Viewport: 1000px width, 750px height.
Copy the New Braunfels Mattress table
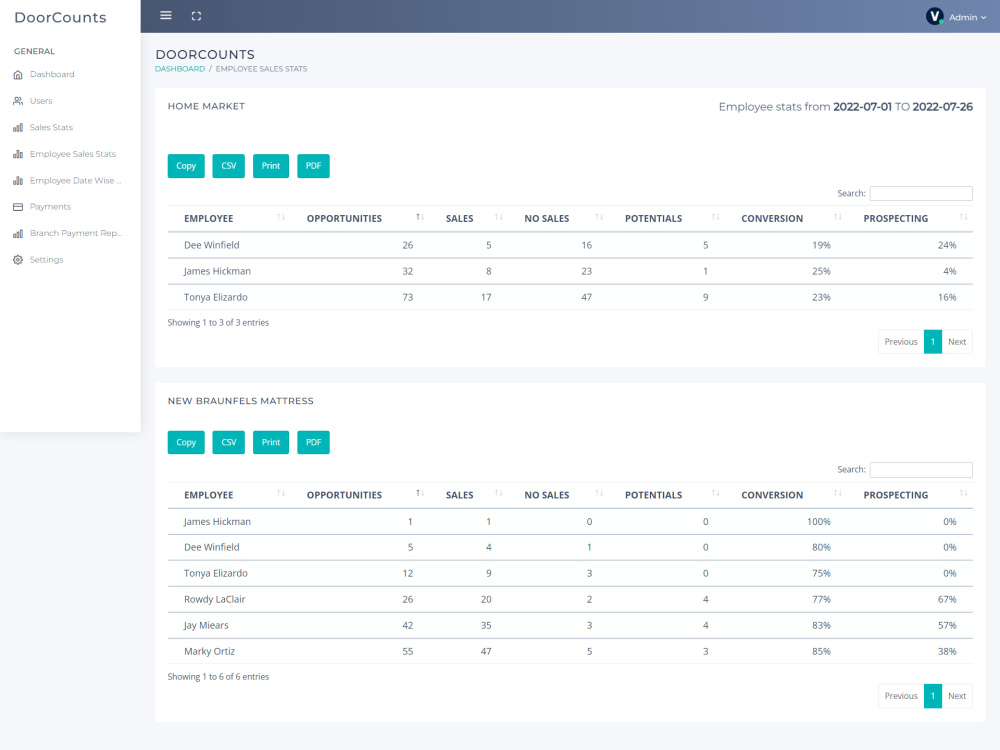pyautogui.click(x=186, y=443)
